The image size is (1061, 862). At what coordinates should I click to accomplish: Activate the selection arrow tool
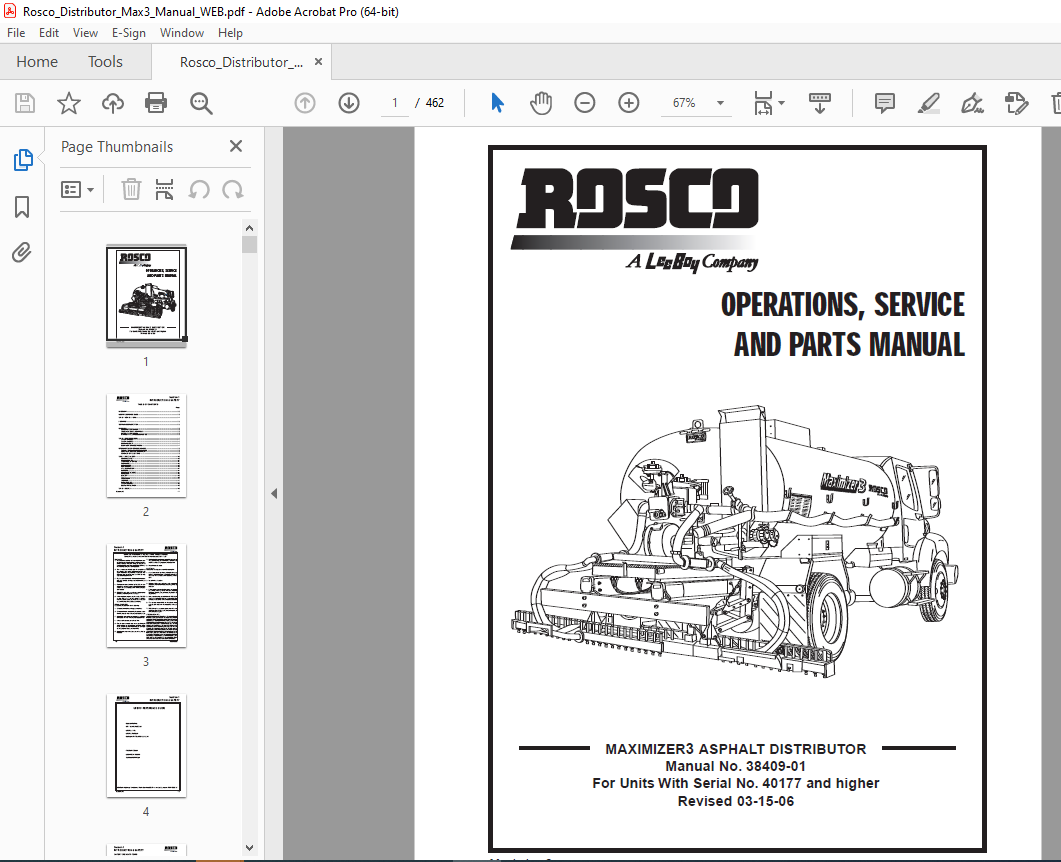click(x=497, y=103)
